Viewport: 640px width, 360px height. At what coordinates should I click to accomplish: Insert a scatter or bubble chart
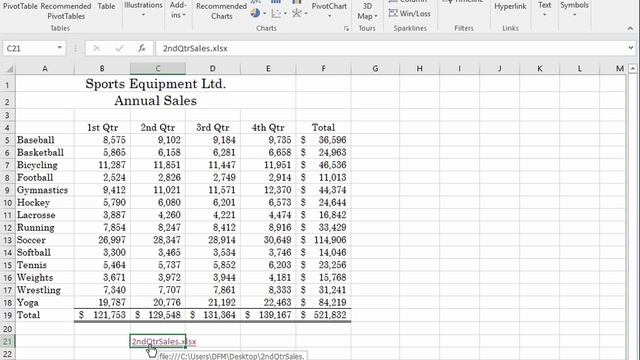tap(276, 13)
